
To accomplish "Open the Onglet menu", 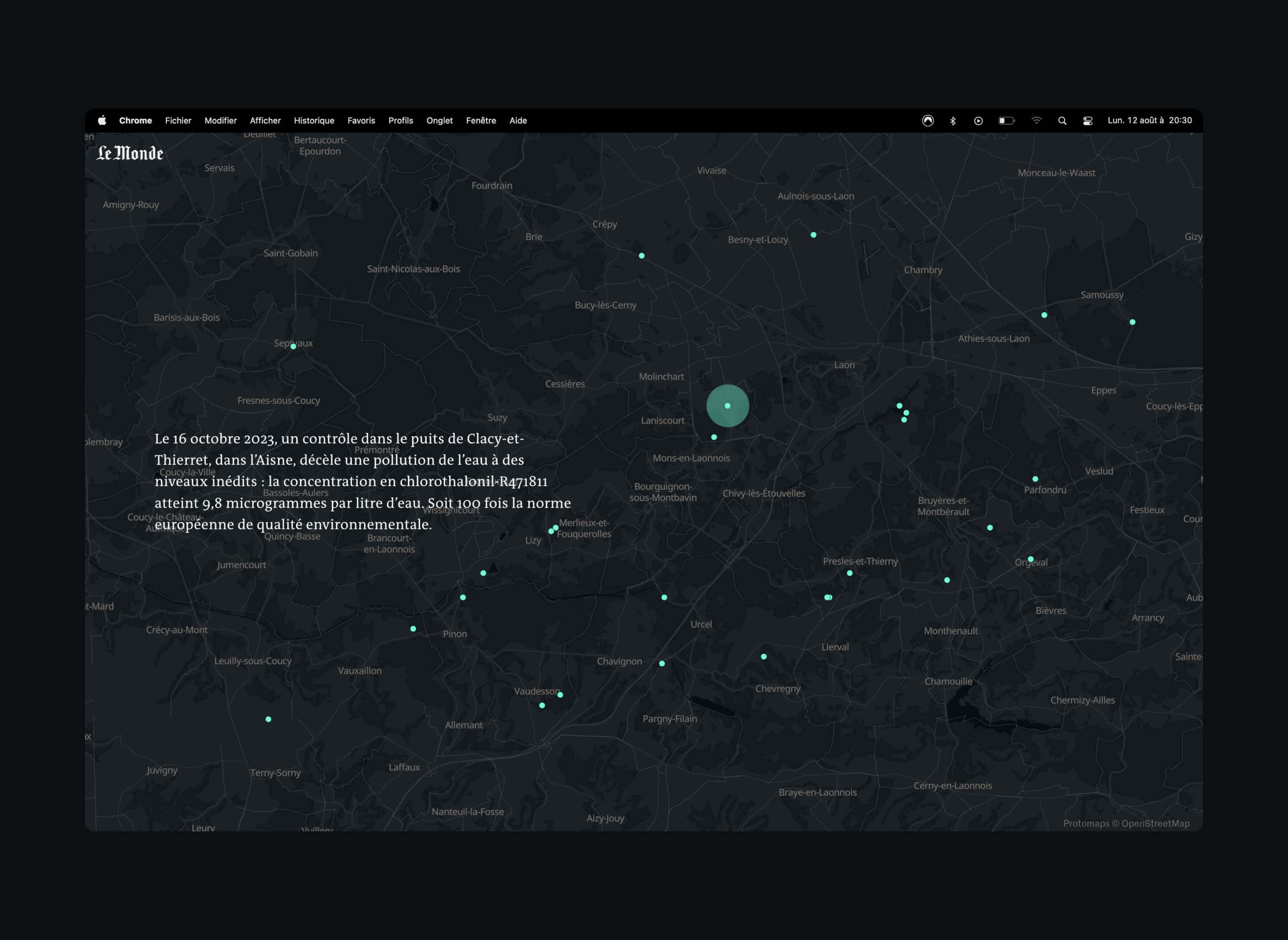I will point(440,121).
